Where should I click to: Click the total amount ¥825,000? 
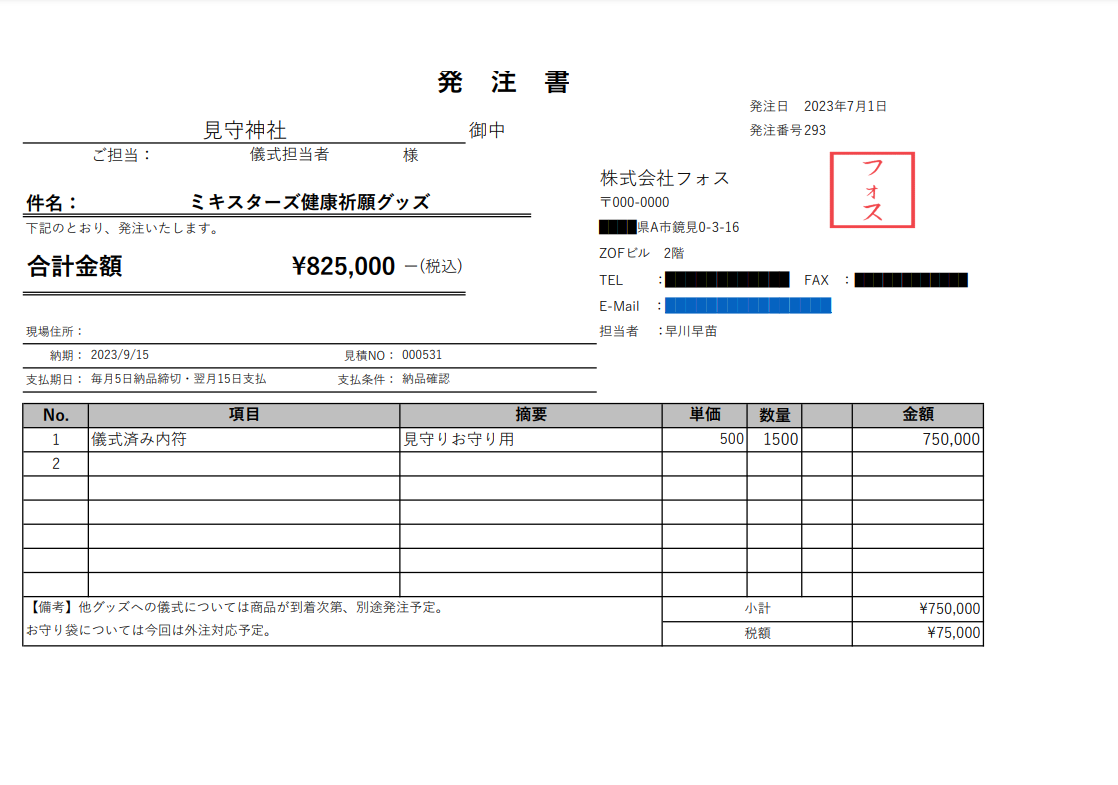pyautogui.click(x=343, y=266)
